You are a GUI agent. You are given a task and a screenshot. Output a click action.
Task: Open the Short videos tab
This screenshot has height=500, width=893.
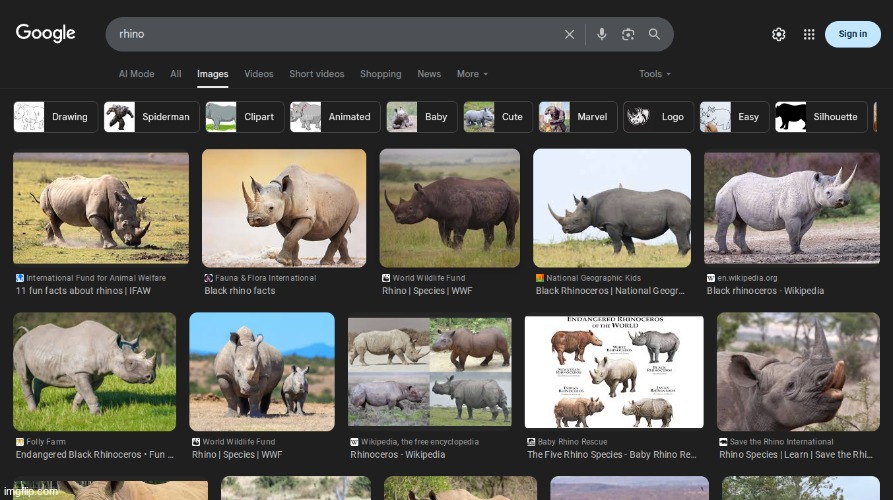coord(317,74)
